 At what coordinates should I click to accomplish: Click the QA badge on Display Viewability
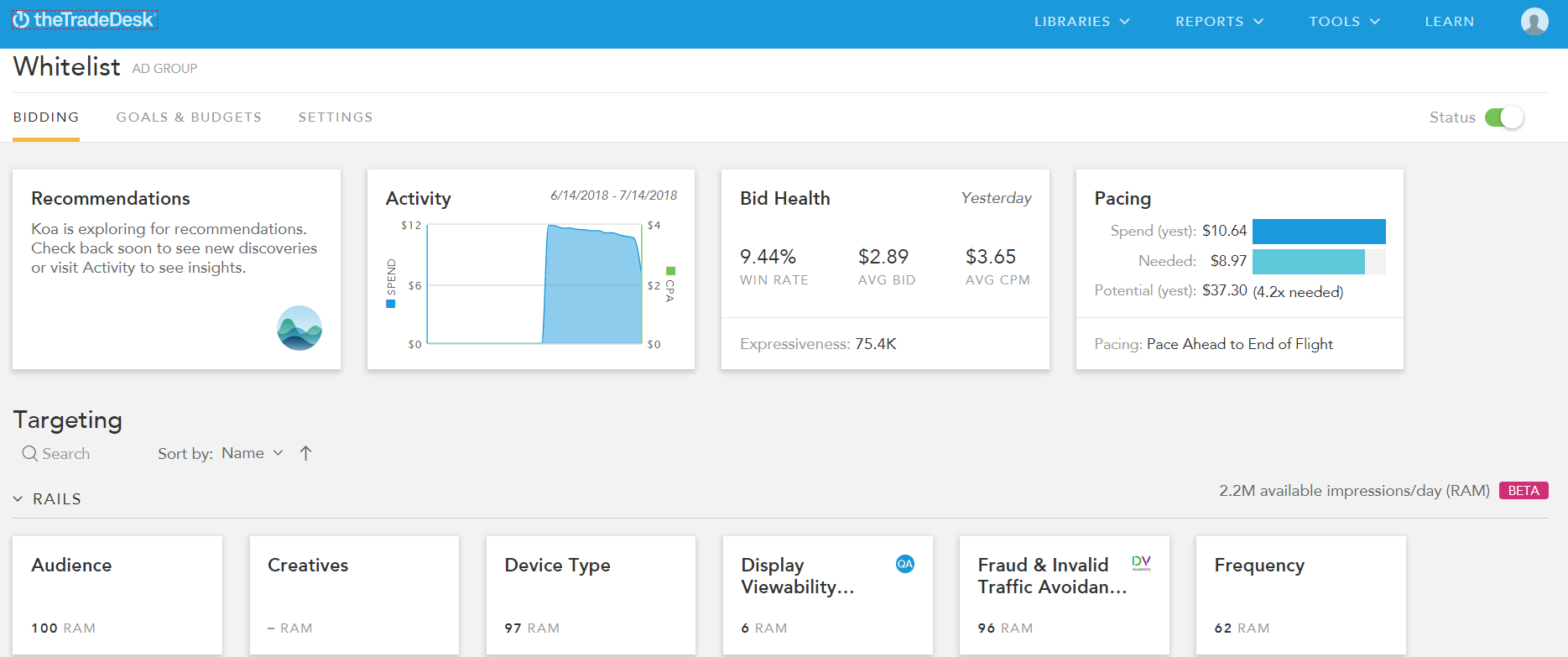click(904, 564)
